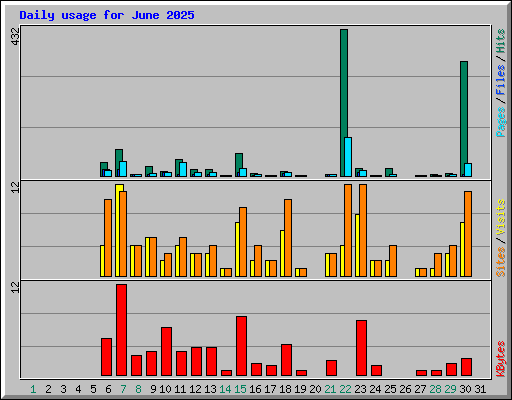Click green day label 29 on the x-axis
This screenshot has height=400, width=512.
click(450, 389)
